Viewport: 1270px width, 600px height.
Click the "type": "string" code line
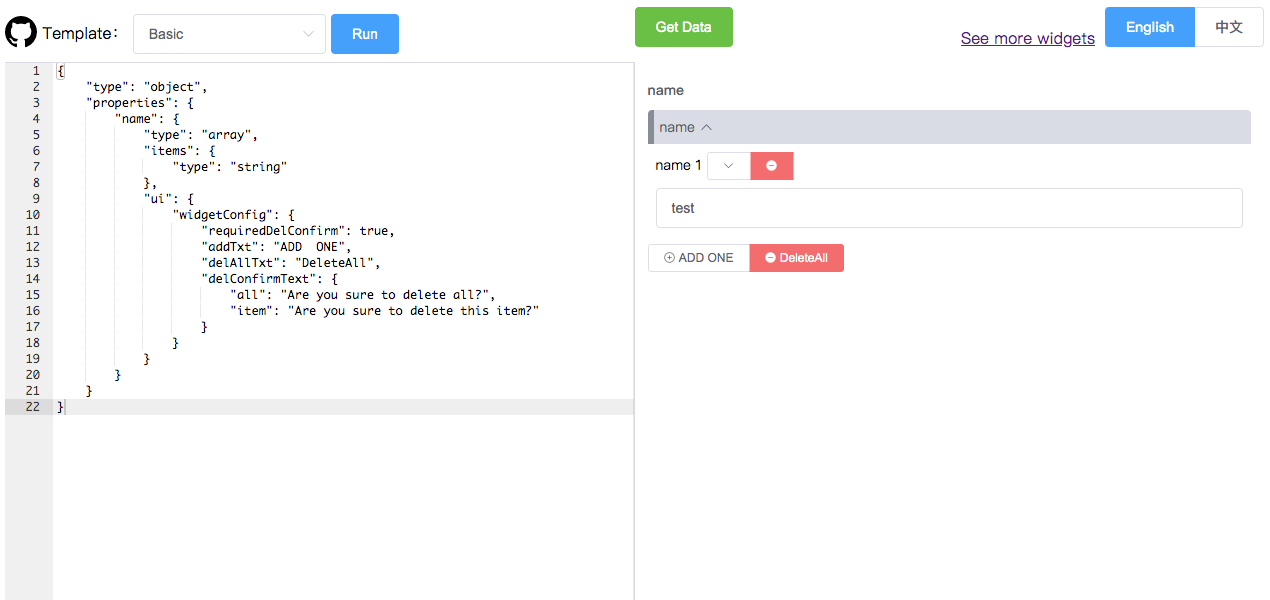coord(230,167)
